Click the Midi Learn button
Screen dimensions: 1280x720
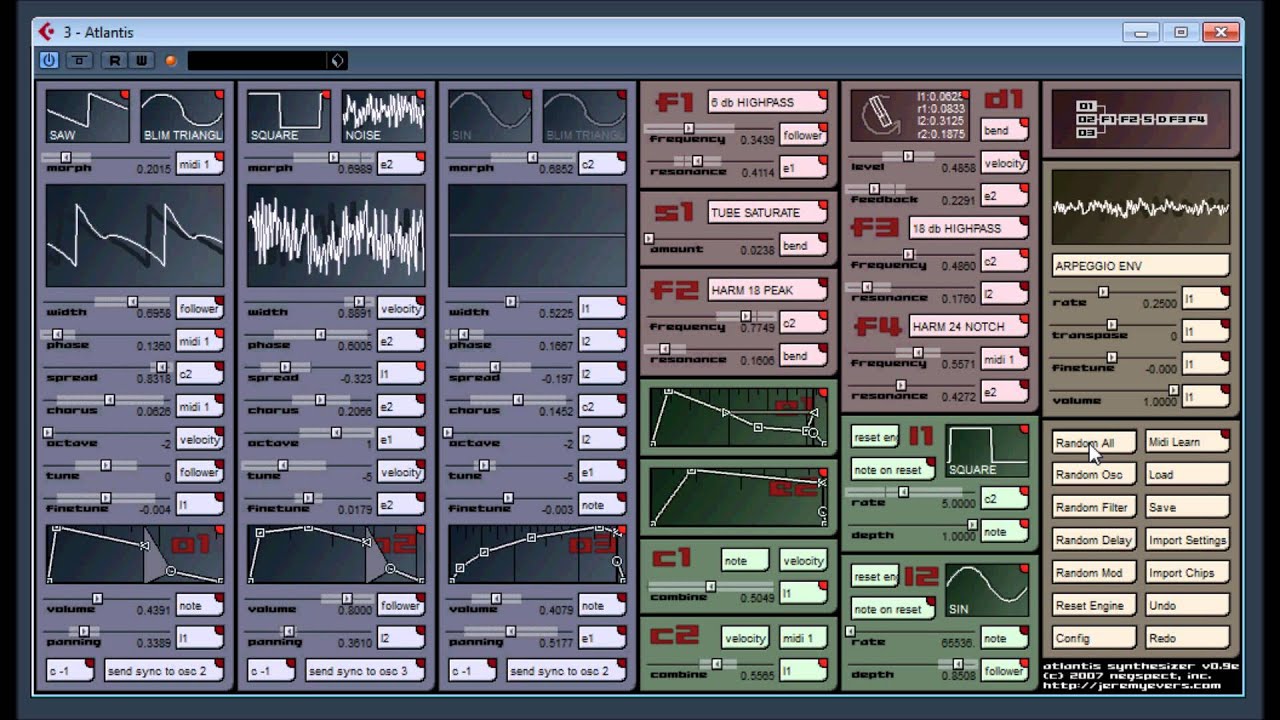pos(1188,442)
